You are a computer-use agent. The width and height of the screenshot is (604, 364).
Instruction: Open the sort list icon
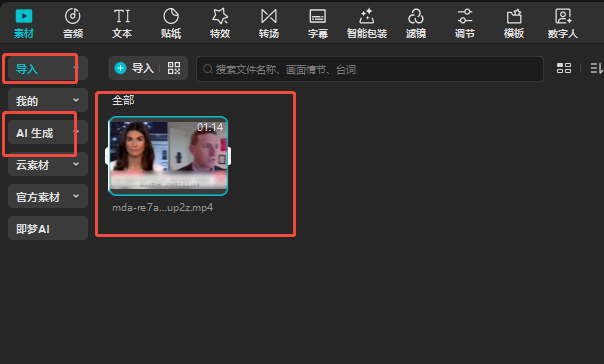point(596,68)
